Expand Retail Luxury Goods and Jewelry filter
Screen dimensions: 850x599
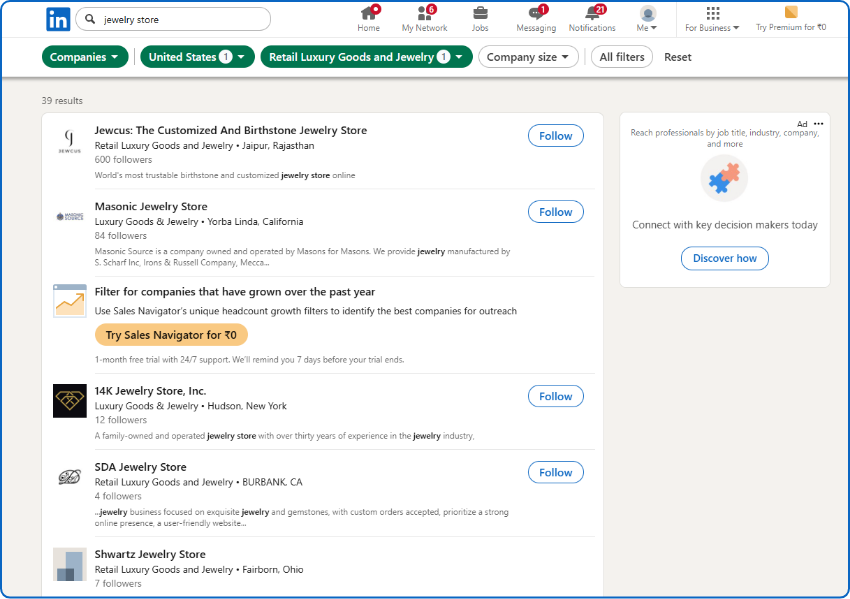366,57
